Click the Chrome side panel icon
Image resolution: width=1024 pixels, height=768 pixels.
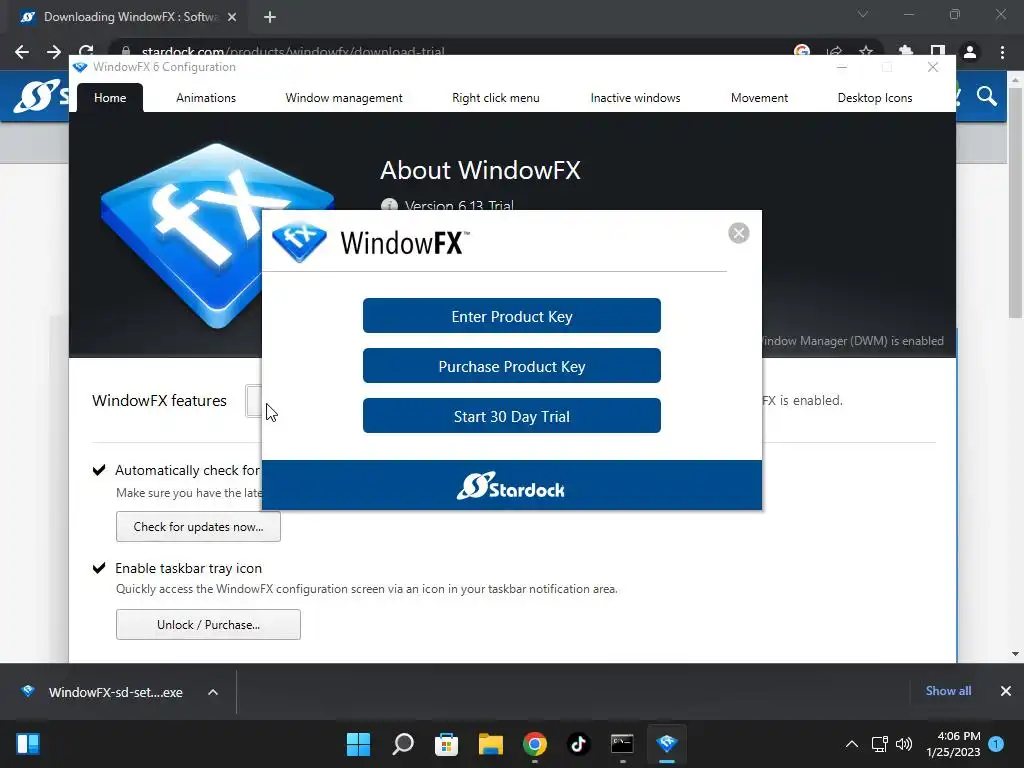coord(938,51)
